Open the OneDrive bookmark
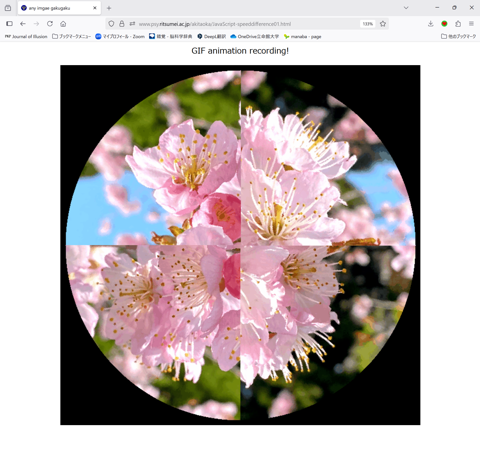This screenshot has height=462, width=480. pos(255,37)
